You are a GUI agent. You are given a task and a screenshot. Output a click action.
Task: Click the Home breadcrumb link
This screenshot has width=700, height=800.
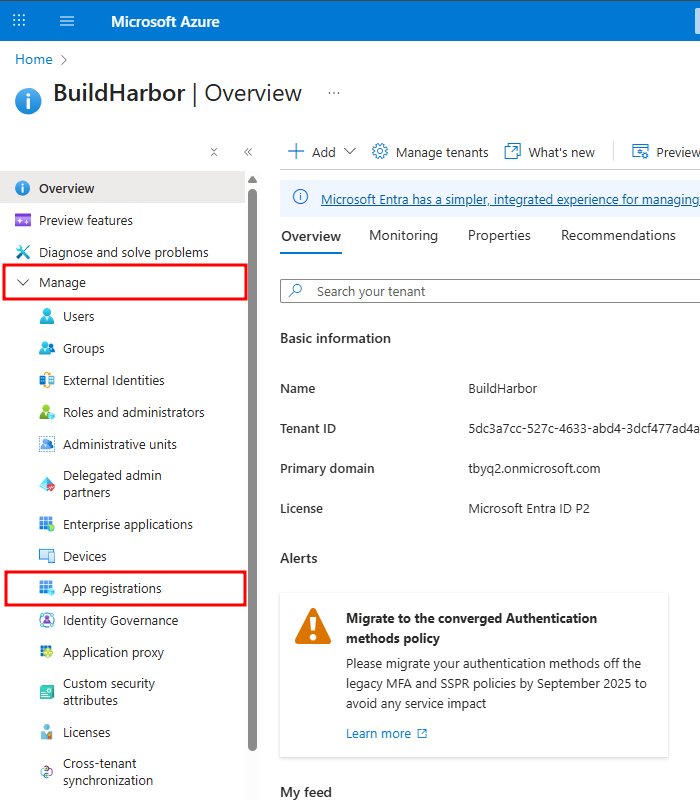click(x=33, y=60)
